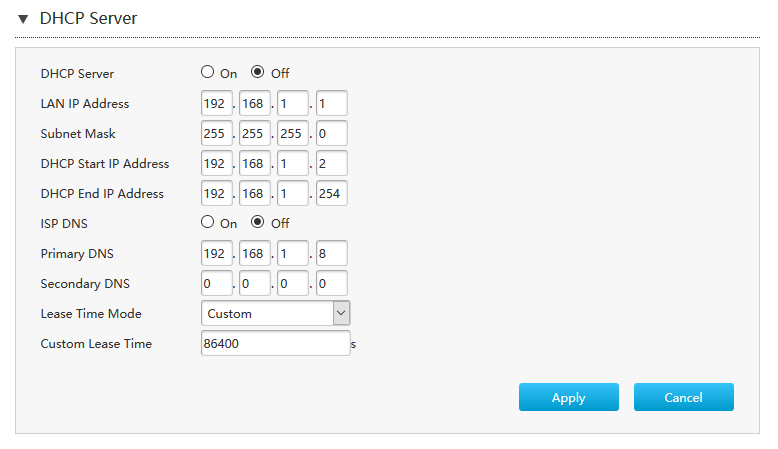Image resolution: width=778 pixels, height=449 pixels.
Task: Focus first octet of Subnet Mask
Action: [216, 133]
